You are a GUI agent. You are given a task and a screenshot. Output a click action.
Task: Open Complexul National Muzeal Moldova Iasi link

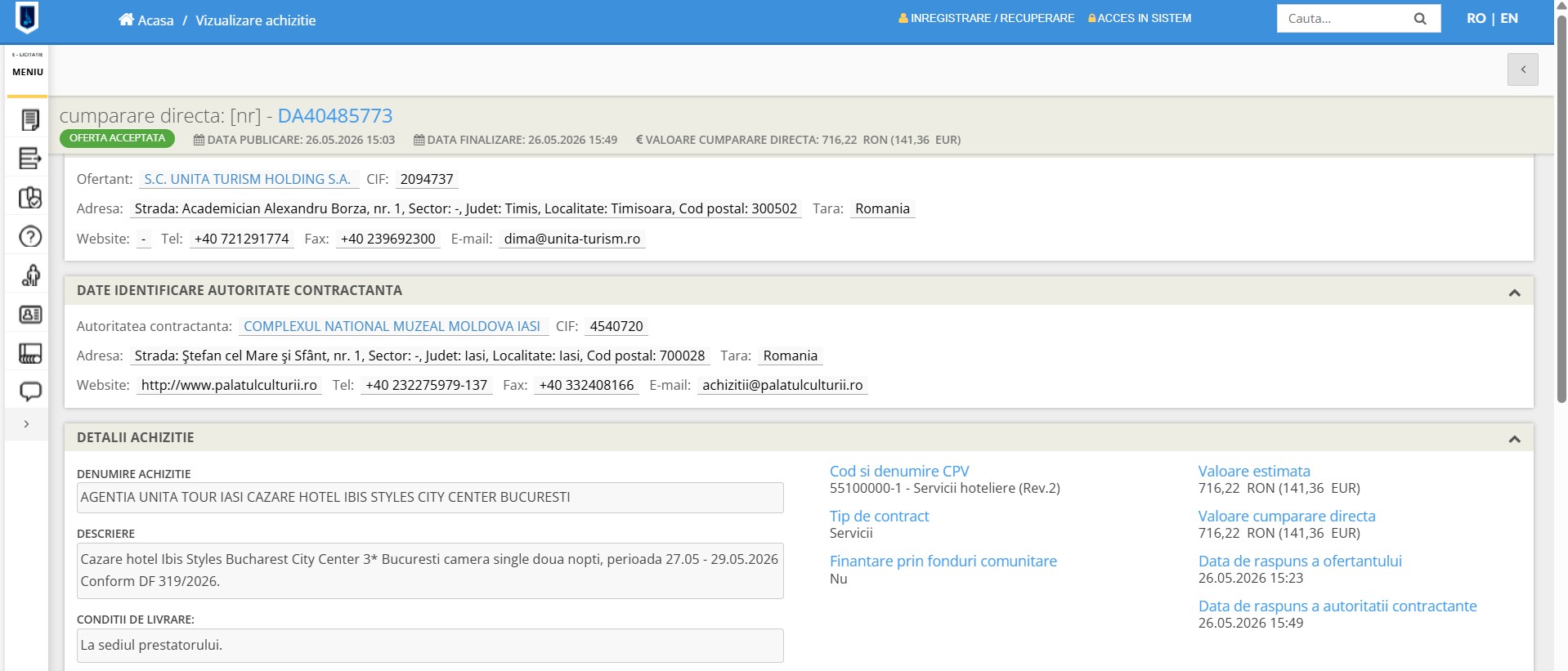pyautogui.click(x=392, y=326)
